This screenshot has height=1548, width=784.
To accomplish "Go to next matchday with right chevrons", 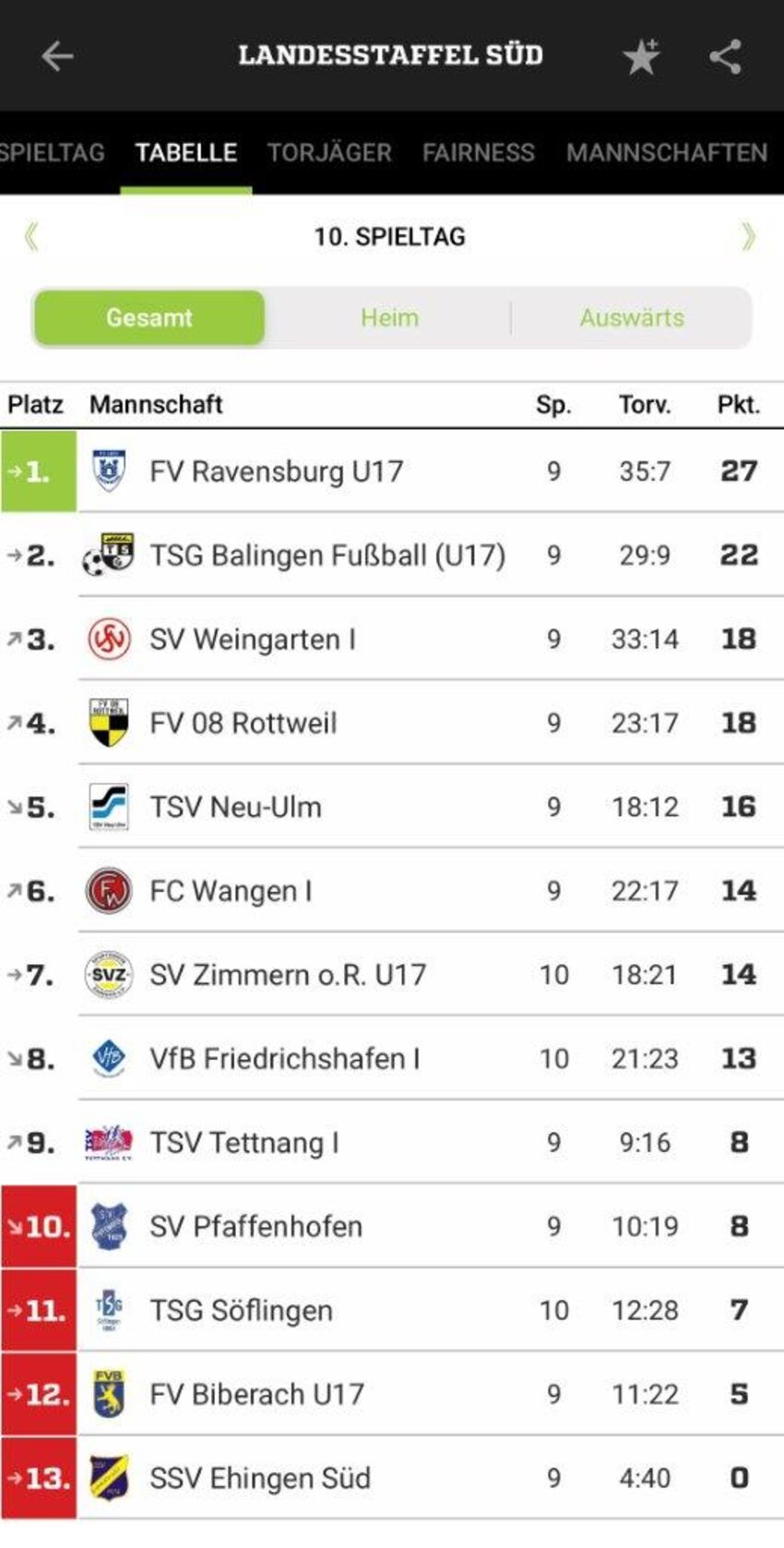I will point(748,237).
